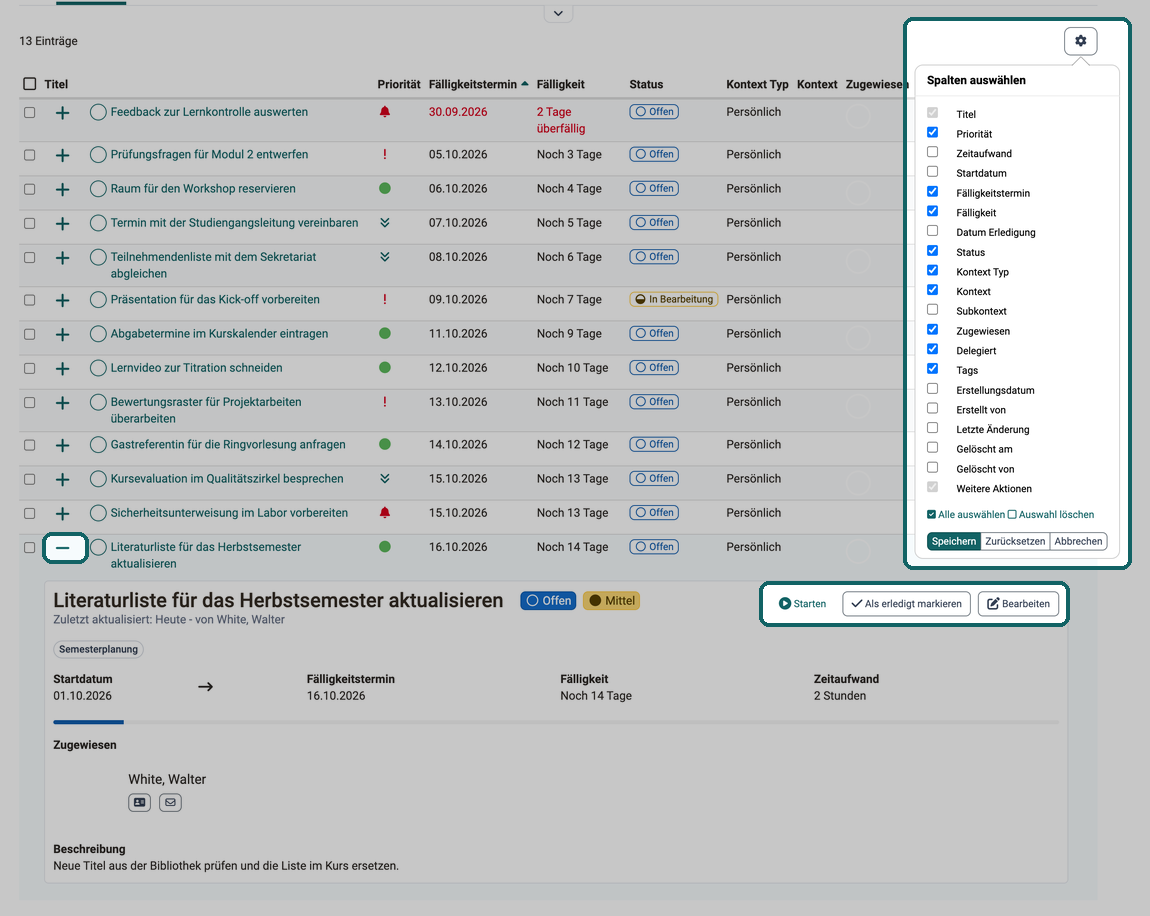
Task: Click the completion circle for Raum für den Workshop reservieren
Action: pyautogui.click(x=98, y=188)
